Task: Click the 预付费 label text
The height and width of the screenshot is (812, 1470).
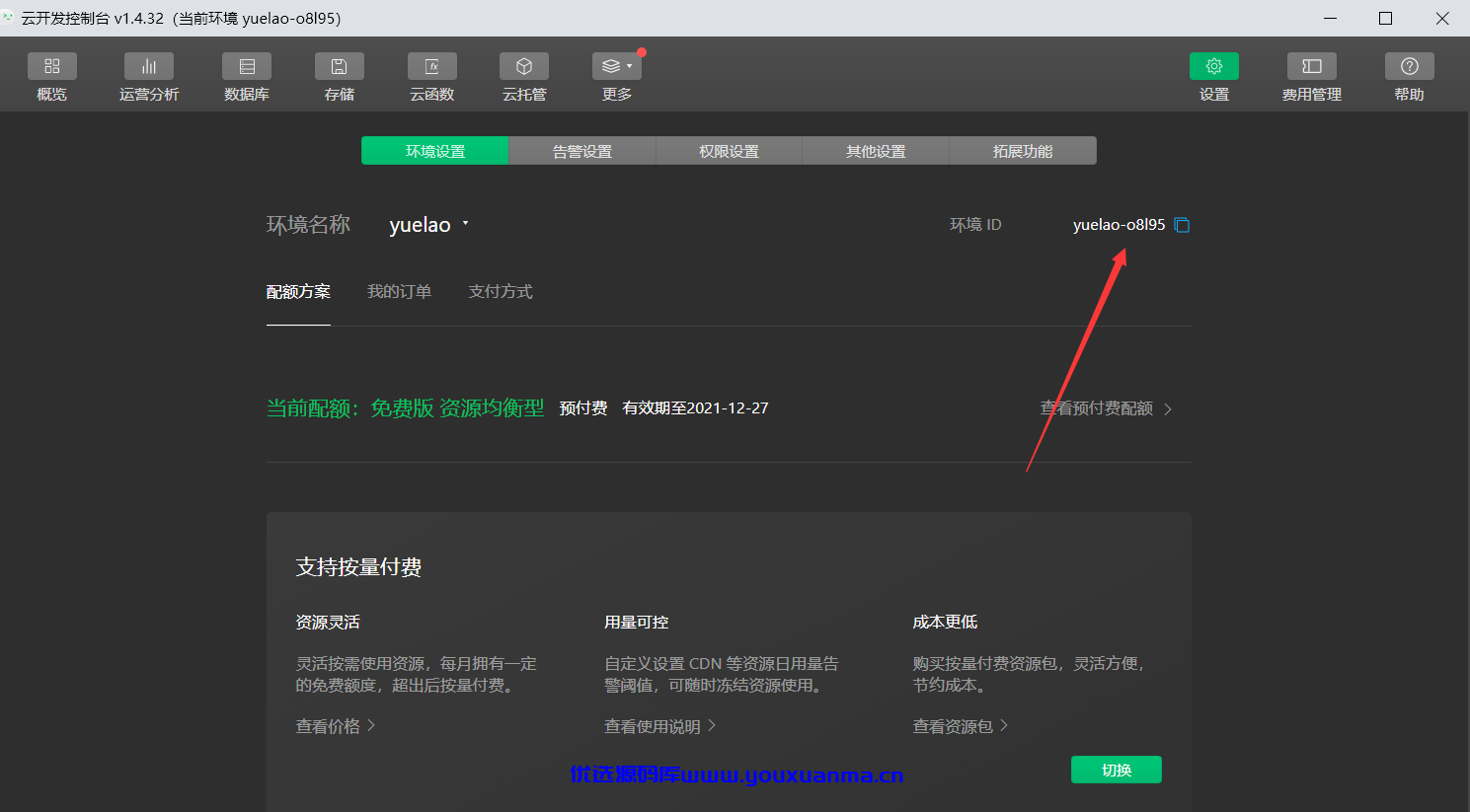Action: [x=583, y=408]
